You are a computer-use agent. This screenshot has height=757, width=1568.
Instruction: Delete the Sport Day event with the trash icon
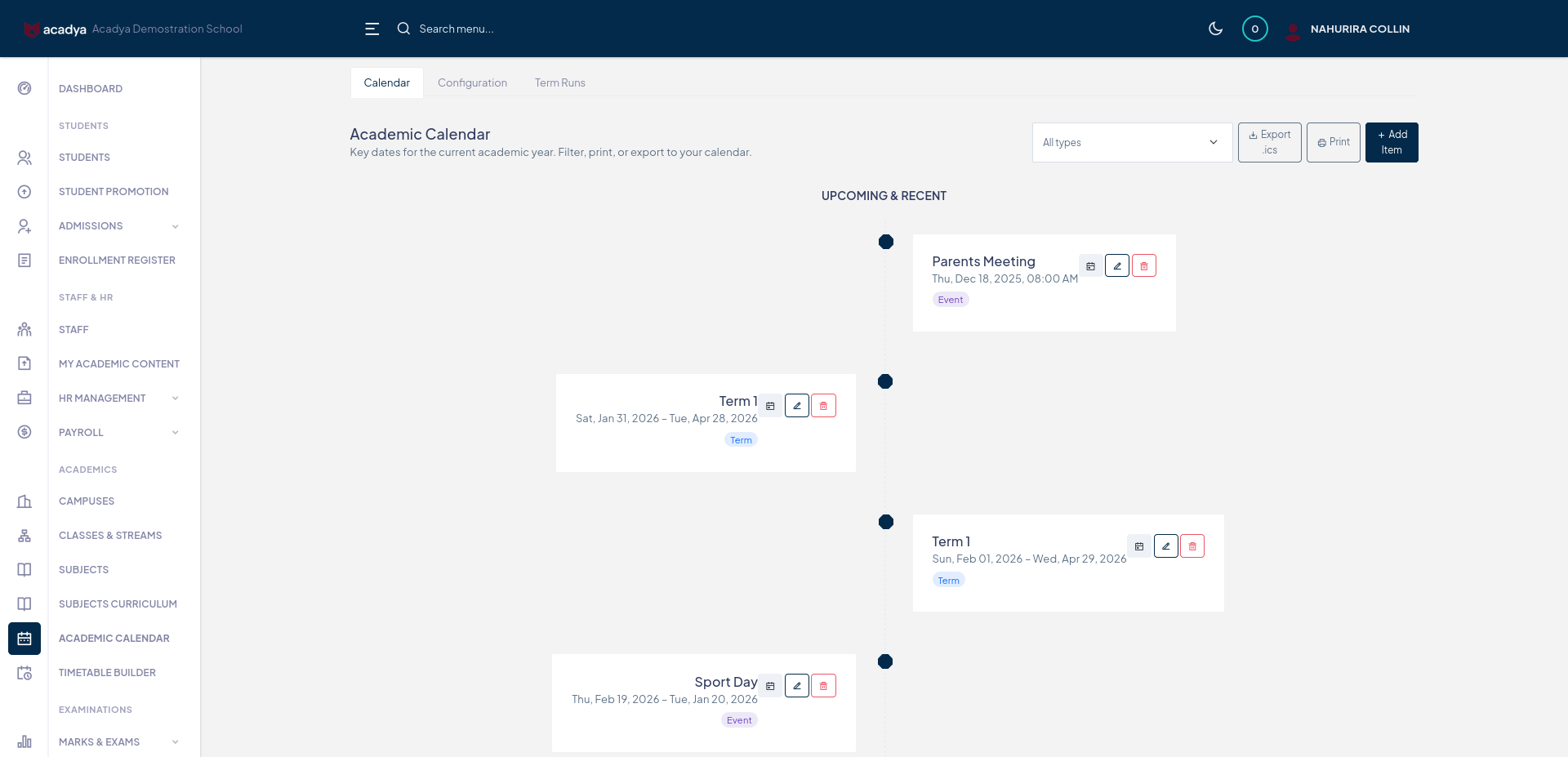point(823,686)
